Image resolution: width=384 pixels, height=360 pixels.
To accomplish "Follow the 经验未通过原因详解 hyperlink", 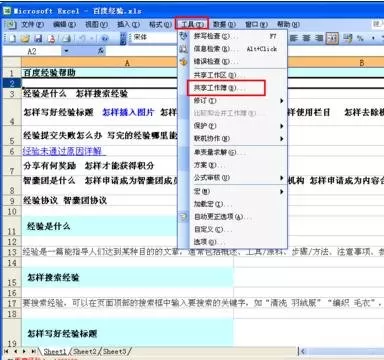I will [63, 151].
